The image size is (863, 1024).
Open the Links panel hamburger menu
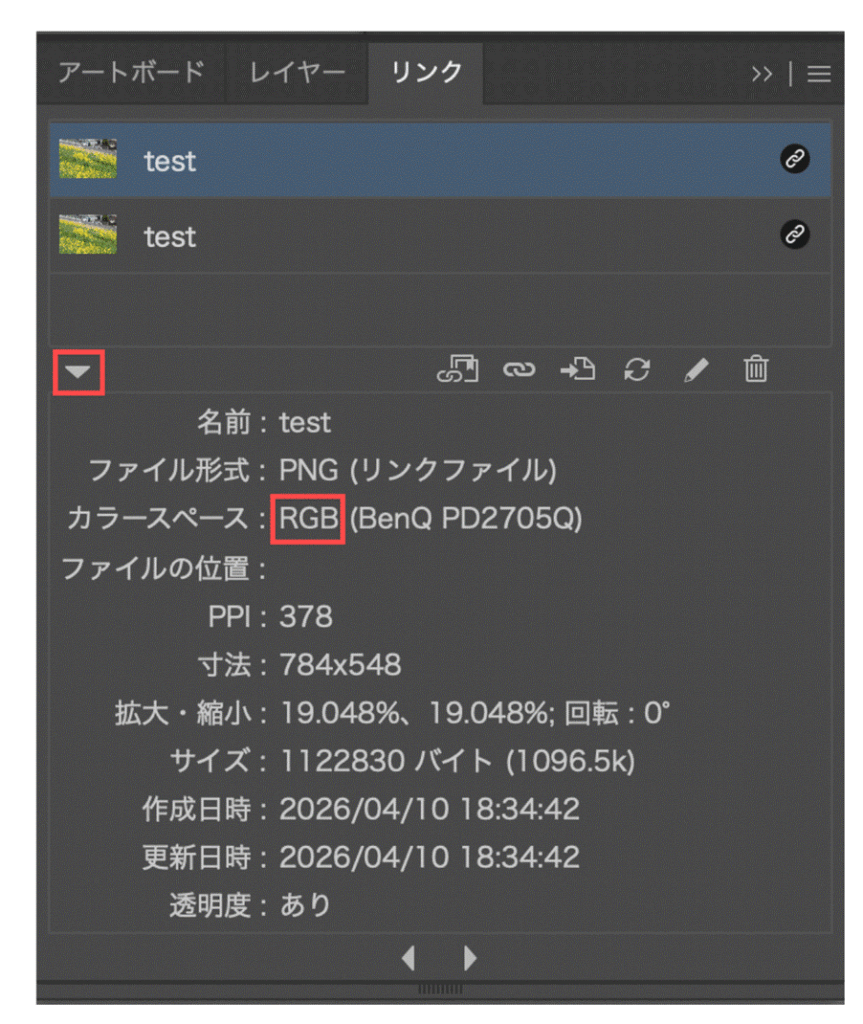pos(819,72)
